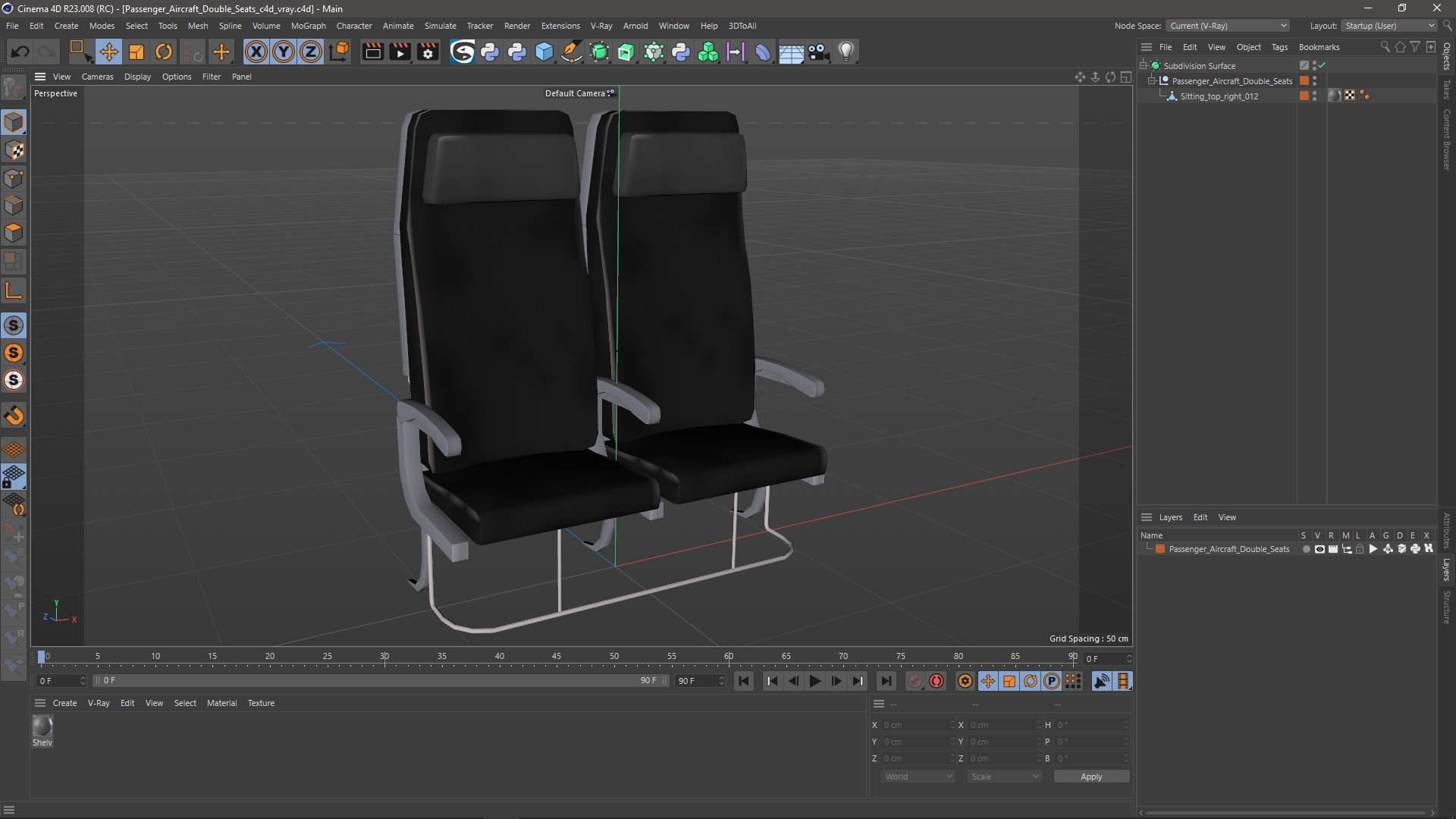Open the Layout dropdown
Image resolution: width=1456 pixels, height=819 pixels.
[x=1389, y=26]
